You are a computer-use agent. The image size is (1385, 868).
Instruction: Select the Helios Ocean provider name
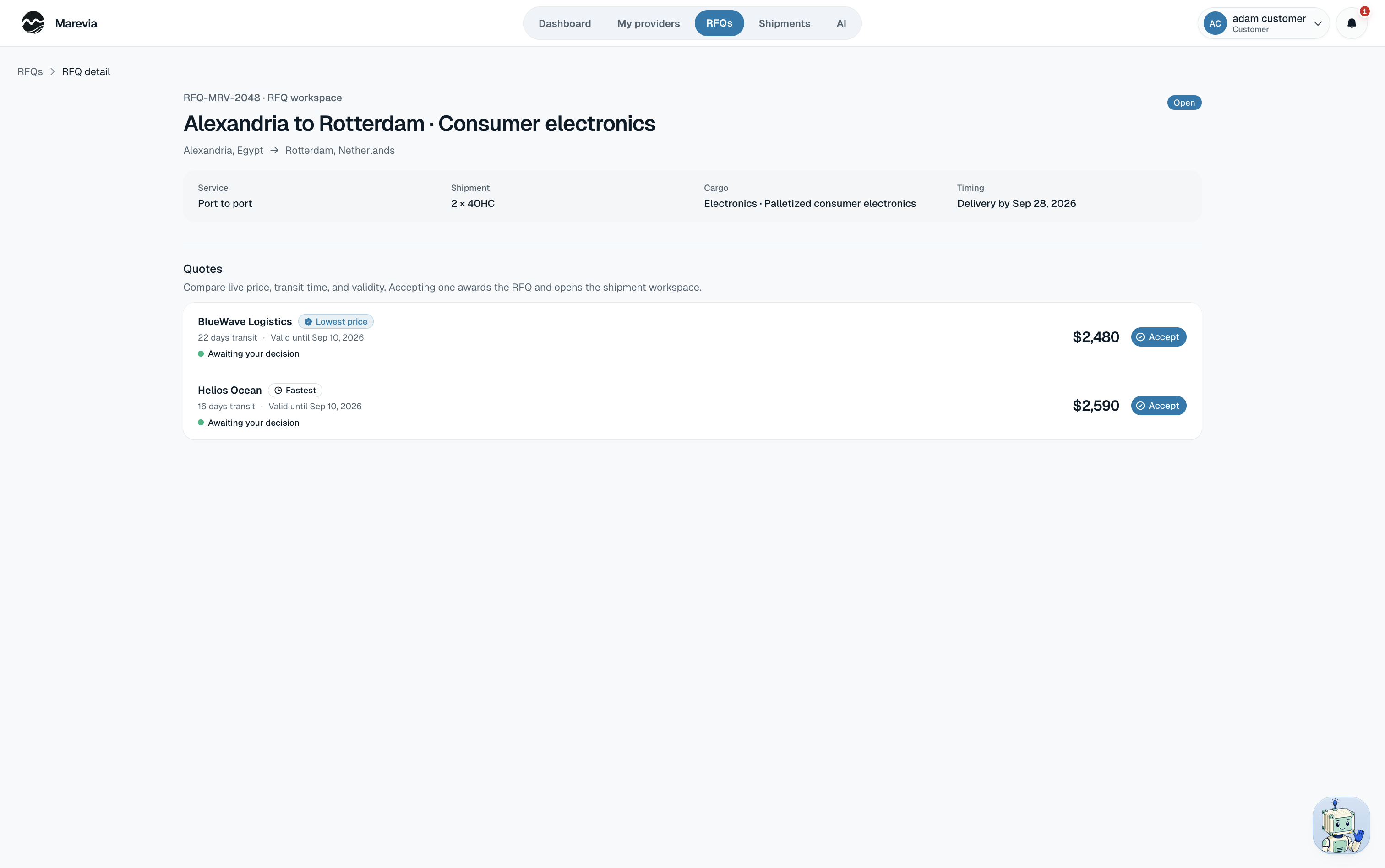point(229,391)
